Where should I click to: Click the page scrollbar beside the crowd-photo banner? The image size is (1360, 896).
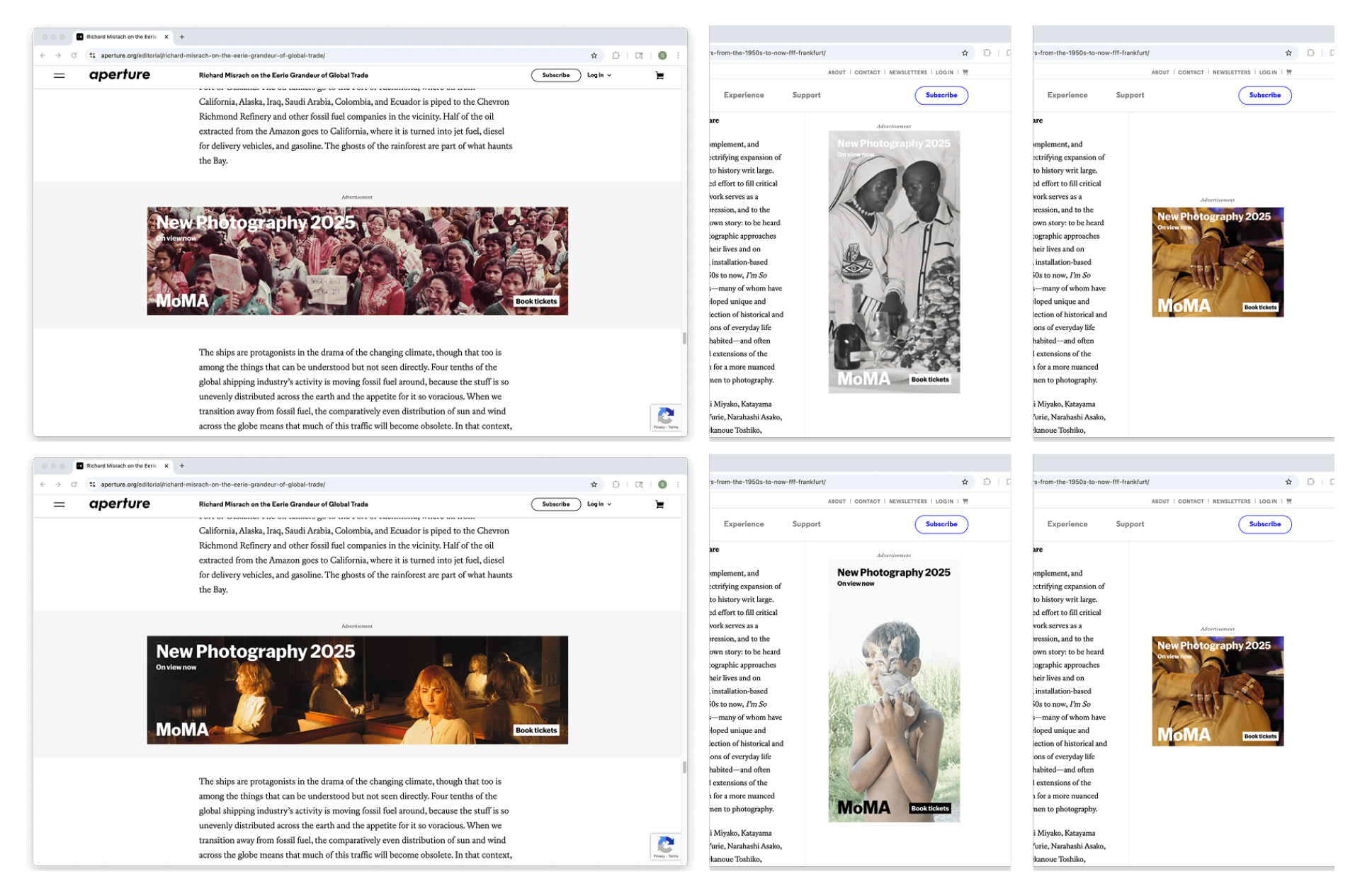[684, 338]
